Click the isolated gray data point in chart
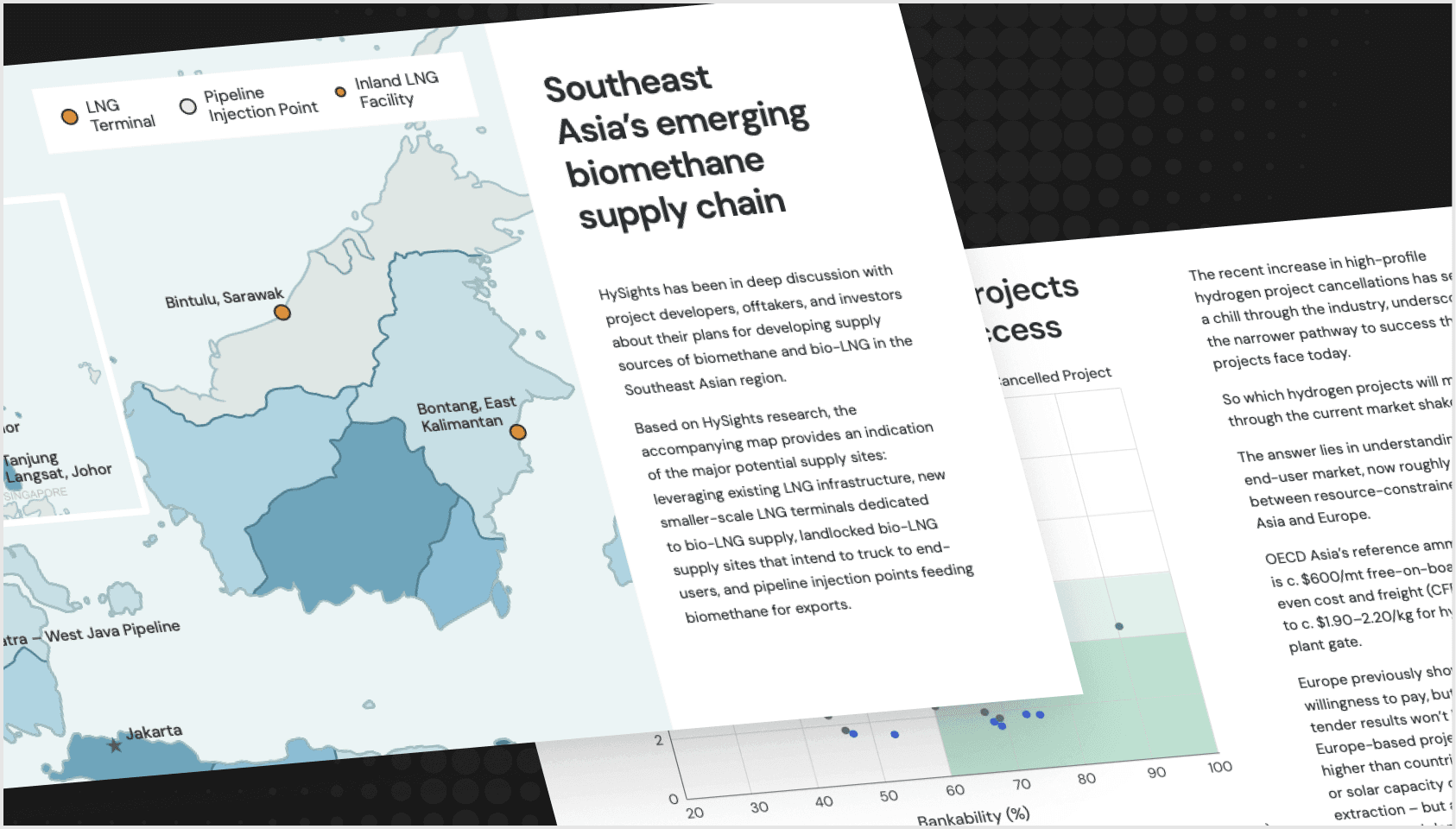Viewport: 1456px width, 829px height. click(1119, 626)
